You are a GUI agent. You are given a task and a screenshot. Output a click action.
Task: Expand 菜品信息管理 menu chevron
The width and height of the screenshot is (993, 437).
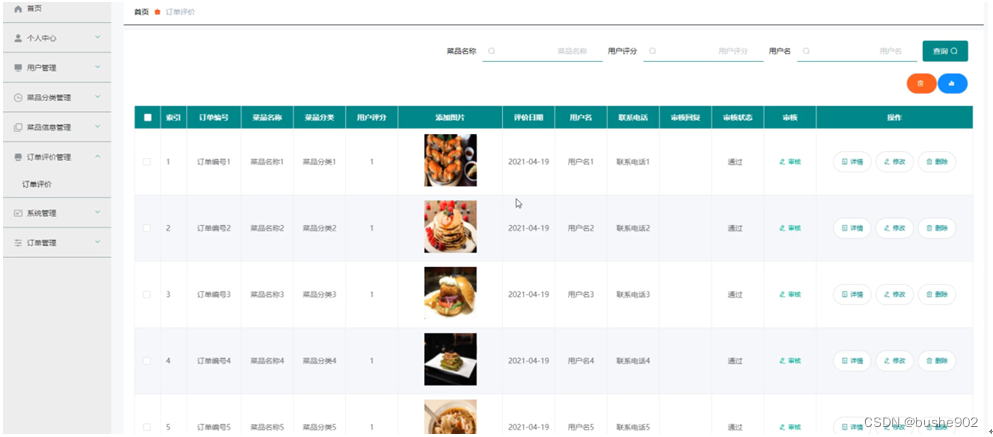[x=98, y=126]
